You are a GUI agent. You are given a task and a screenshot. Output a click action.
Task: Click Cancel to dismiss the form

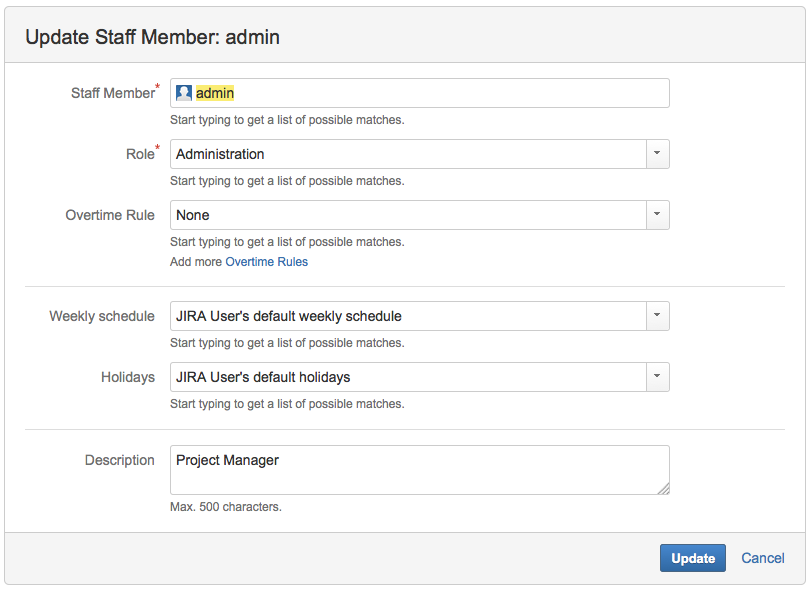coord(762,558)
